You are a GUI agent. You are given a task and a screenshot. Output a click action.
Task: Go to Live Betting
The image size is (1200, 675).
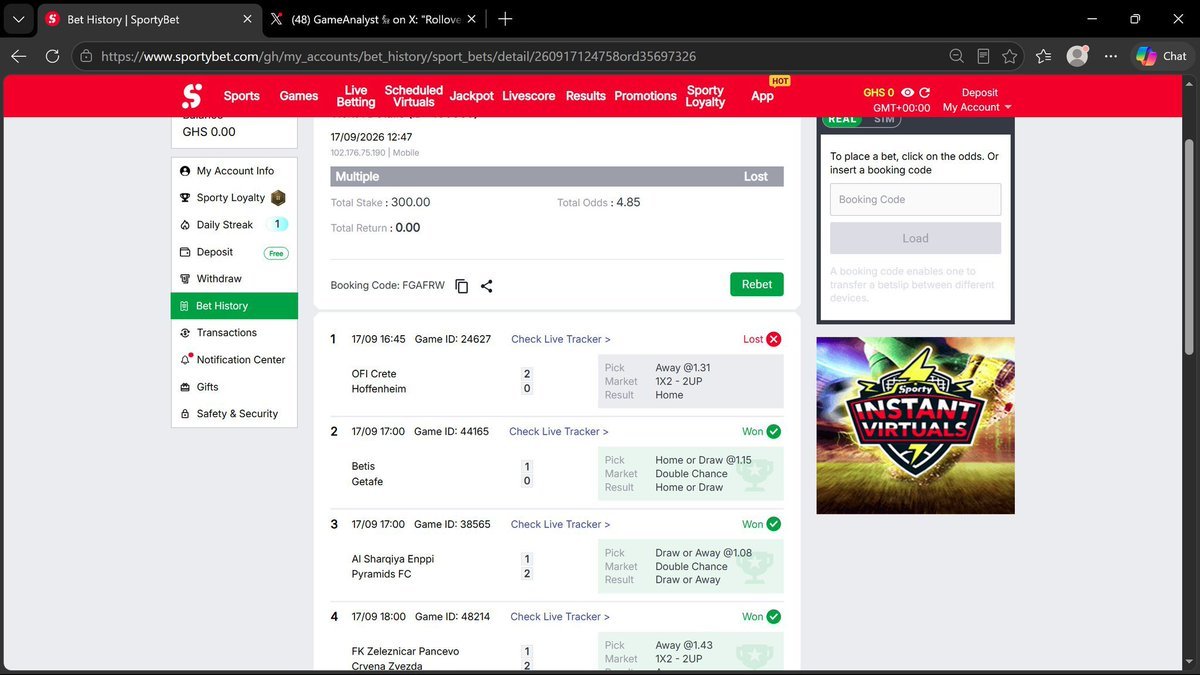click(356, 96)
